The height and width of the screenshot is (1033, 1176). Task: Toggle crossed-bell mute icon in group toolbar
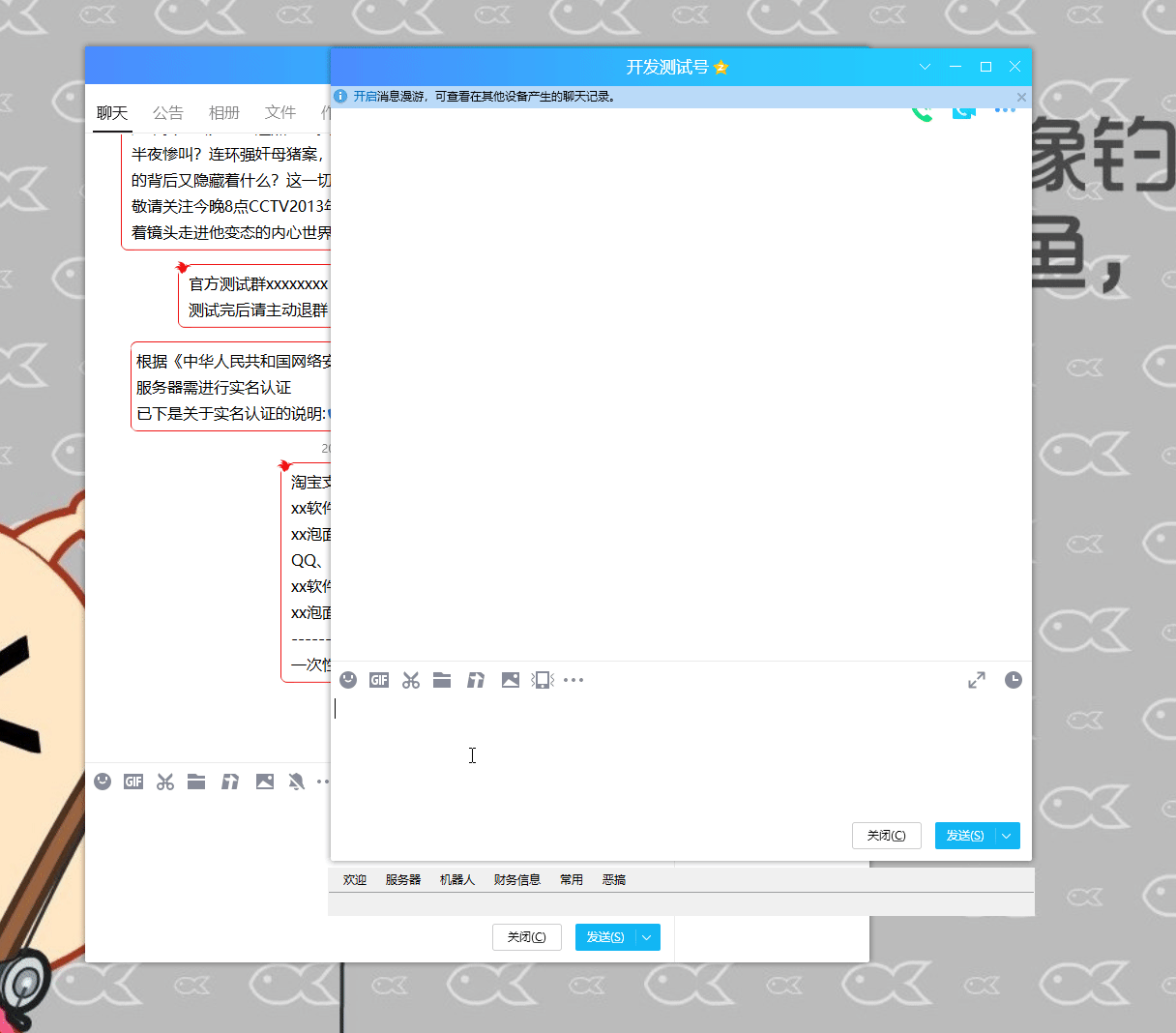click(297, 782)
